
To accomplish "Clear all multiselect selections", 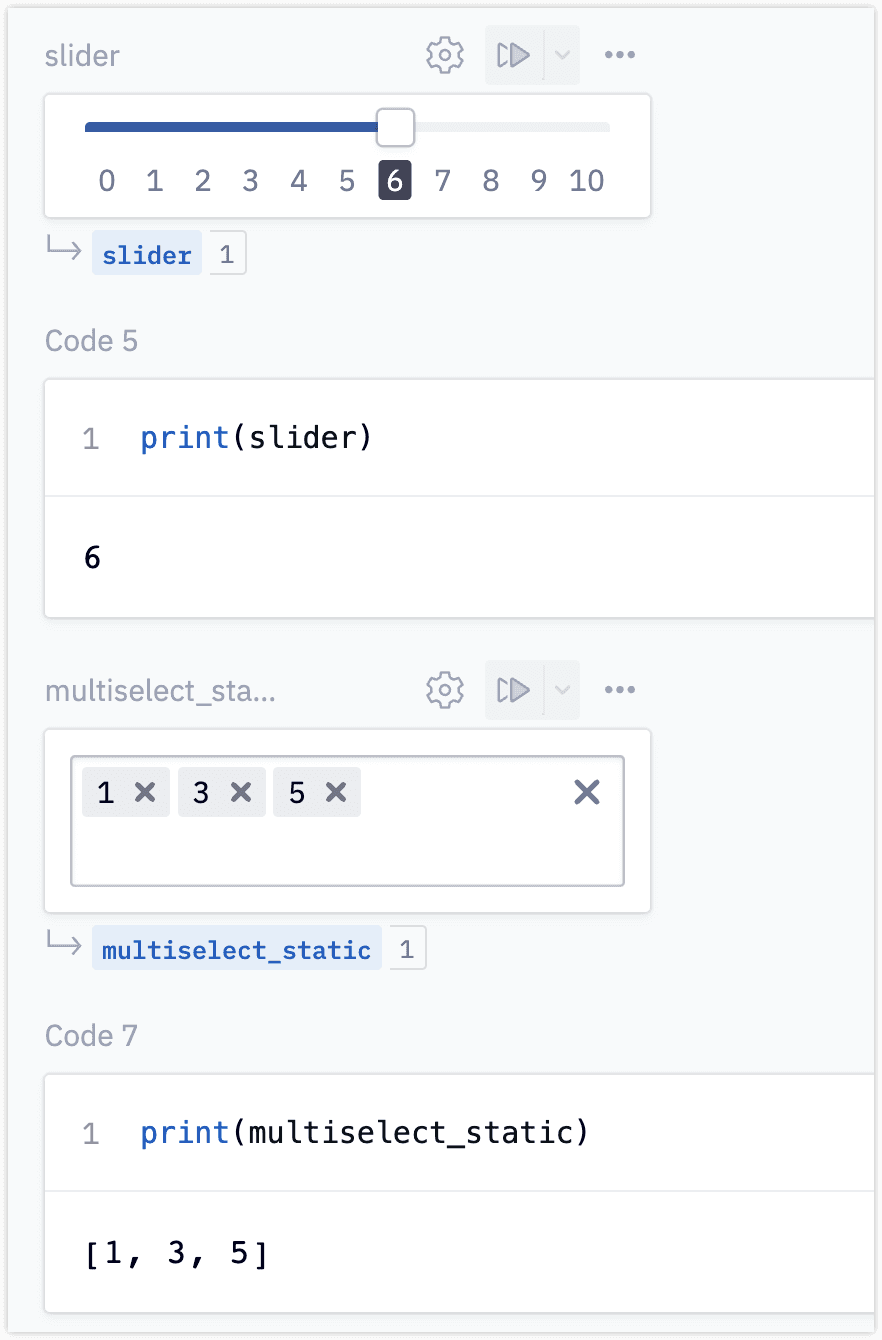I will tap(587, 793).
